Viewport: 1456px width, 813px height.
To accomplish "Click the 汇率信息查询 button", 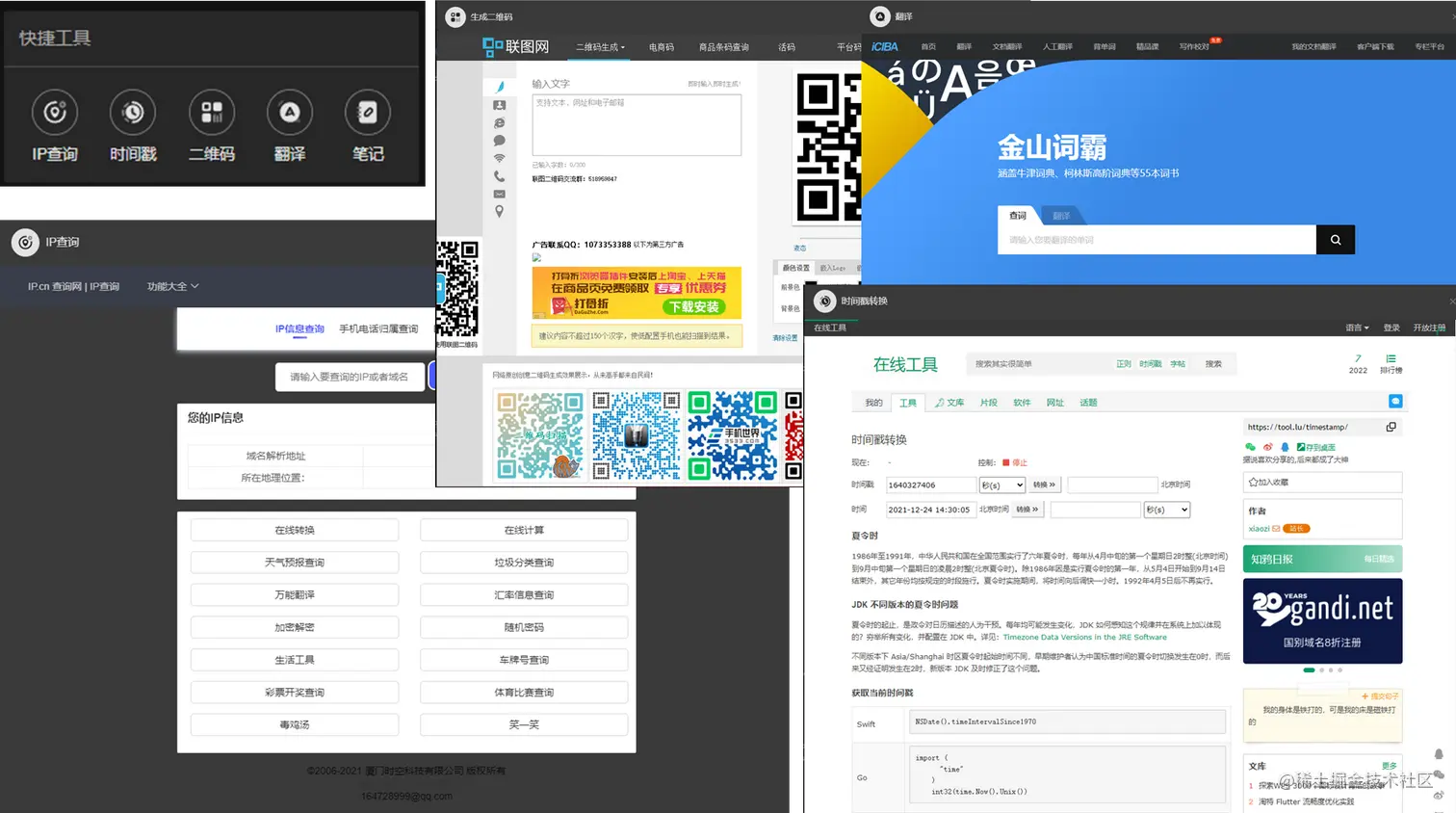I will point(524,595).
